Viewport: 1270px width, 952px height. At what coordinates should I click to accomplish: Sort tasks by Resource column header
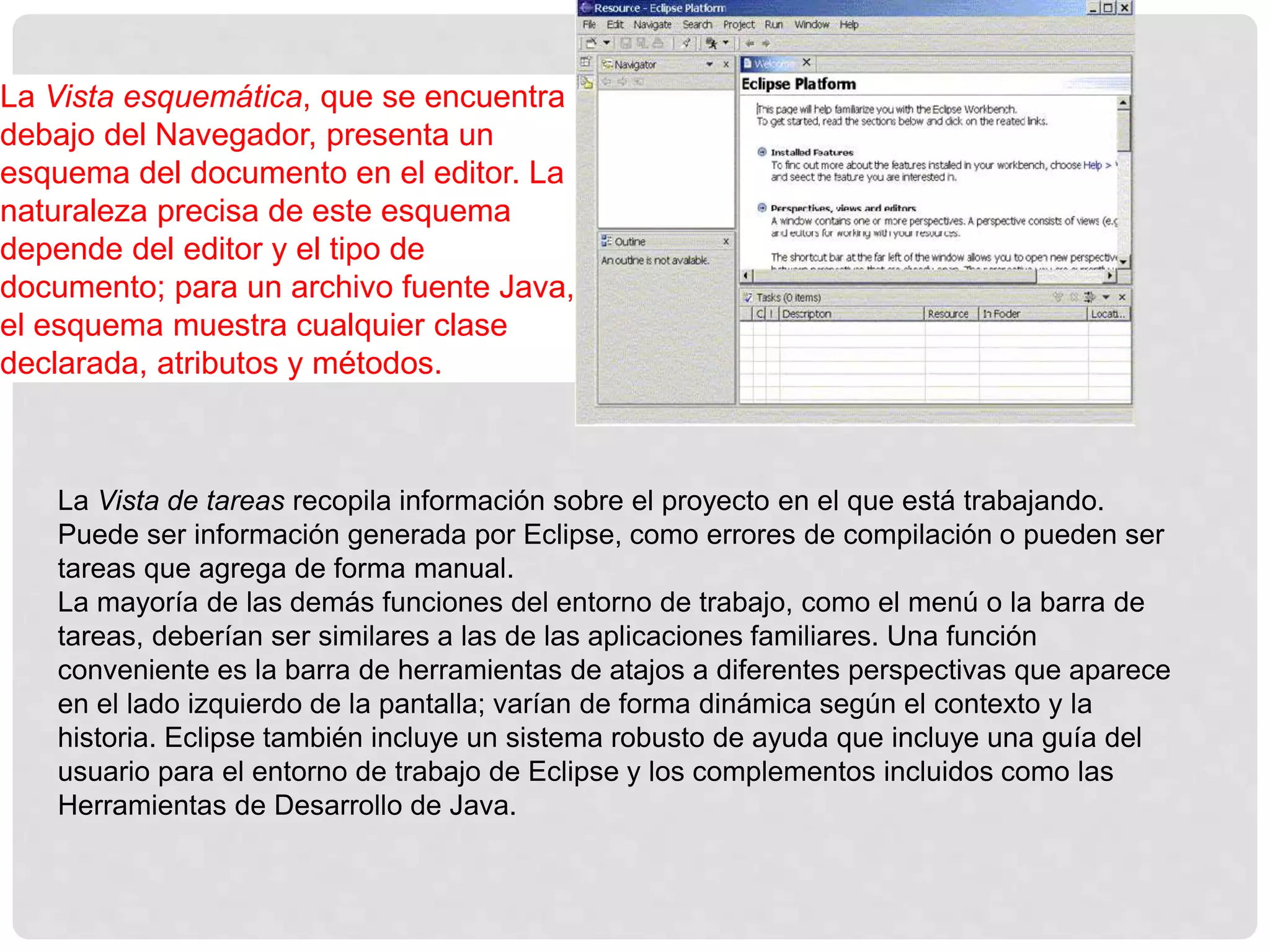951,314
